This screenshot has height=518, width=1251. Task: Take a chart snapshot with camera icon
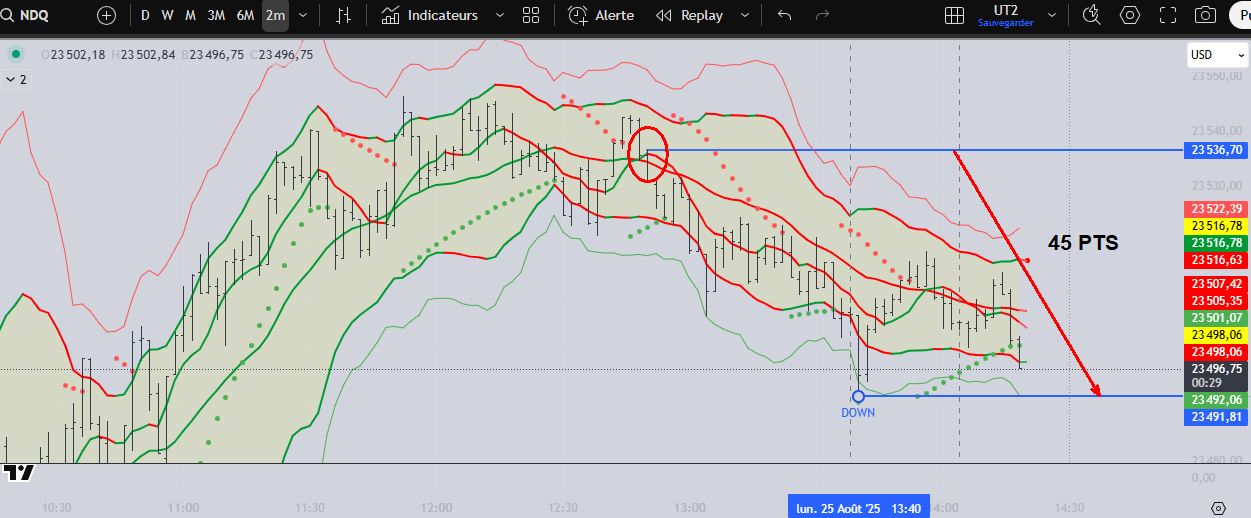[1206, 15]
